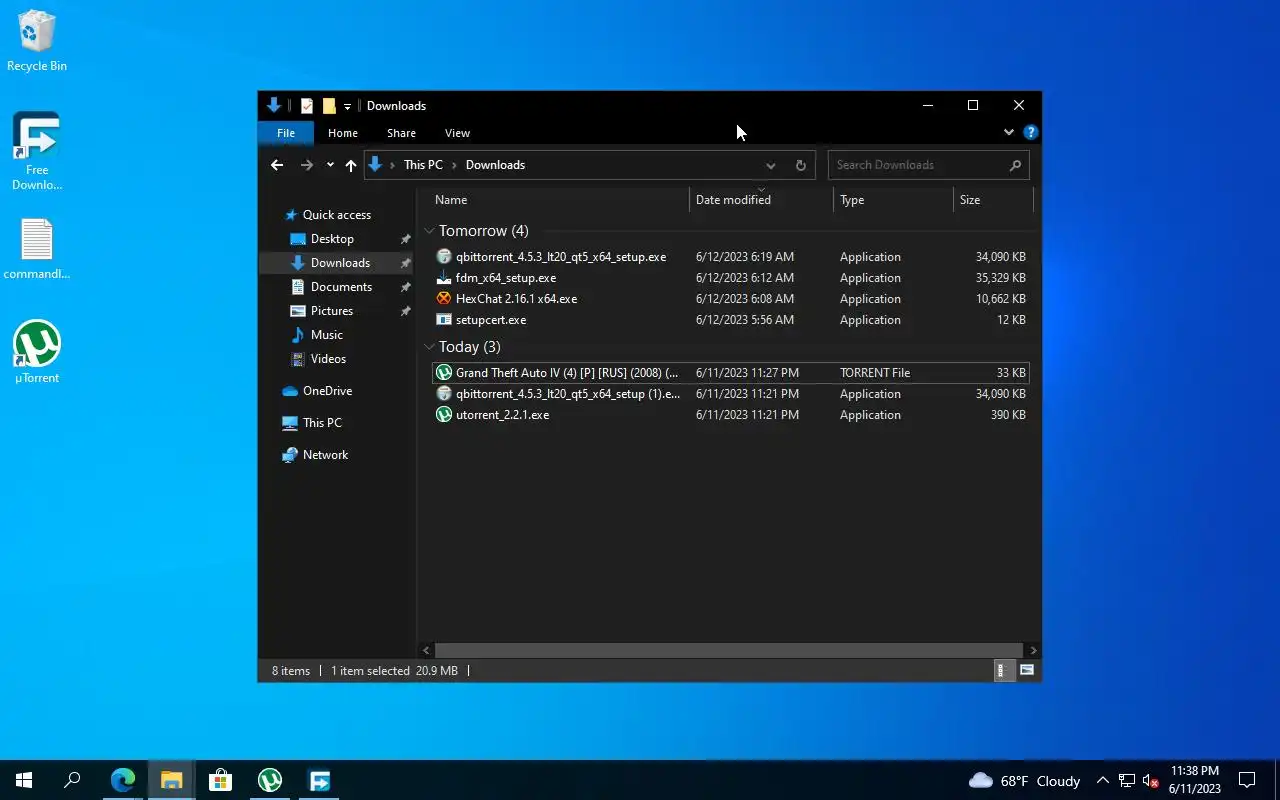Image resolution: width=1280 pixels, height=800 pixels.
Task: Select HexChat 2.16.1 x64.exe file
Action: (731, 299)
